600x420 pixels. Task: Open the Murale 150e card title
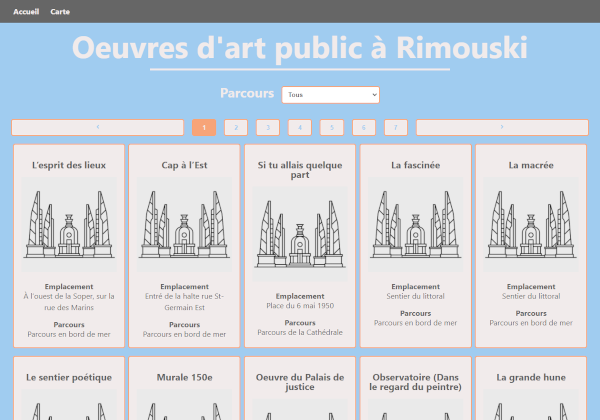[184, 378]
